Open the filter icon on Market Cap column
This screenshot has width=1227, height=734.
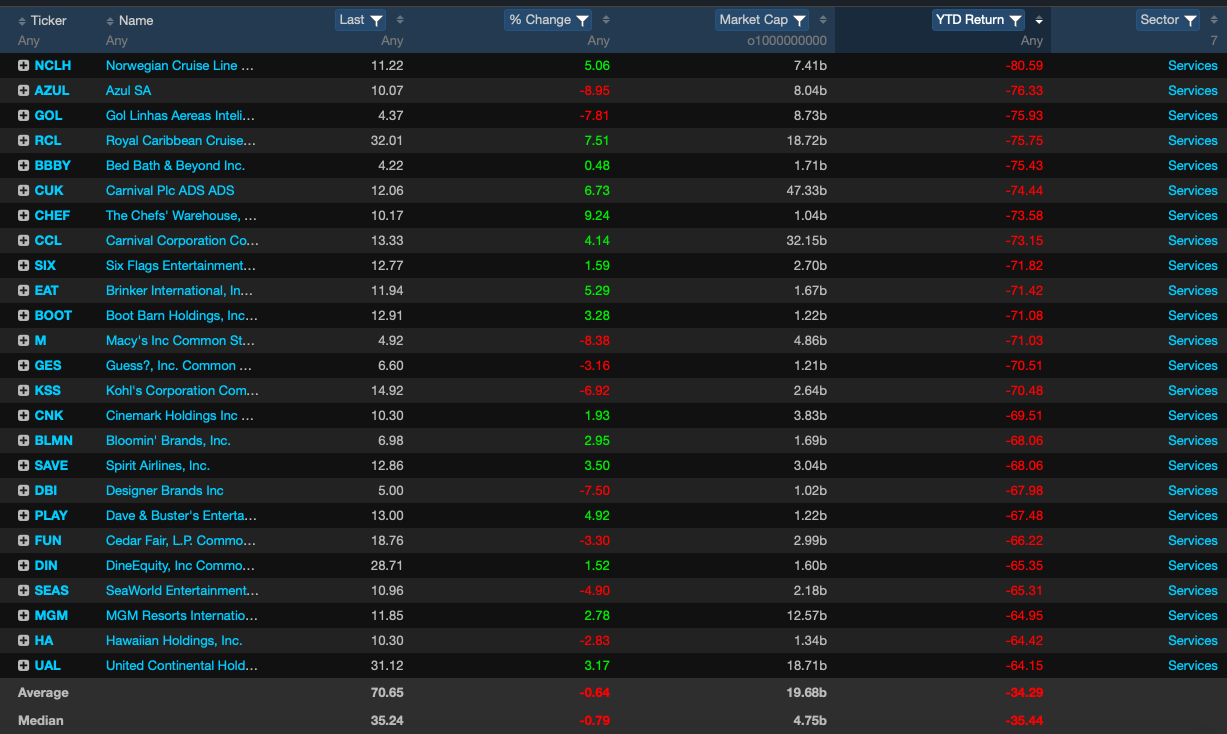pyautogui.click(x=799, y=20)
